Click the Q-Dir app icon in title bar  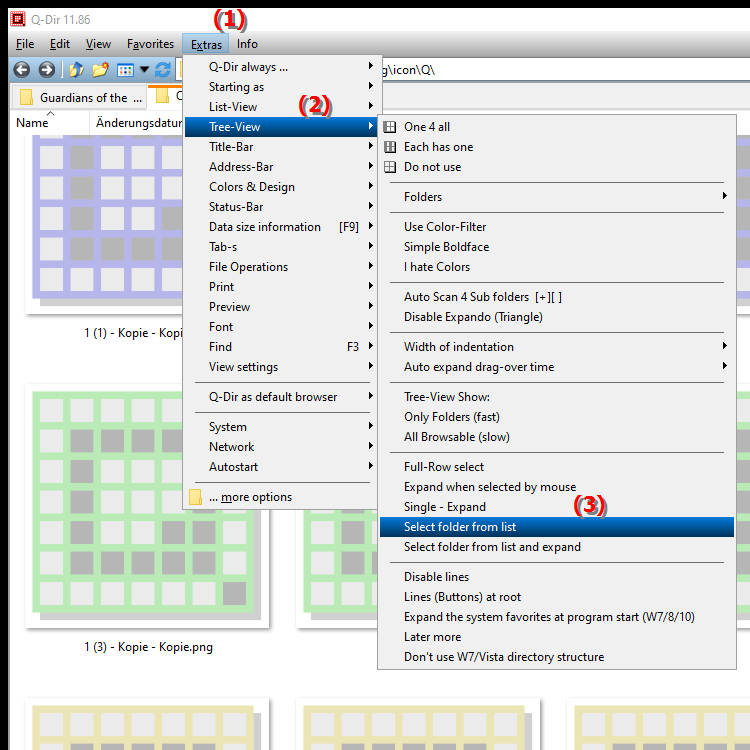click(18, 19)
